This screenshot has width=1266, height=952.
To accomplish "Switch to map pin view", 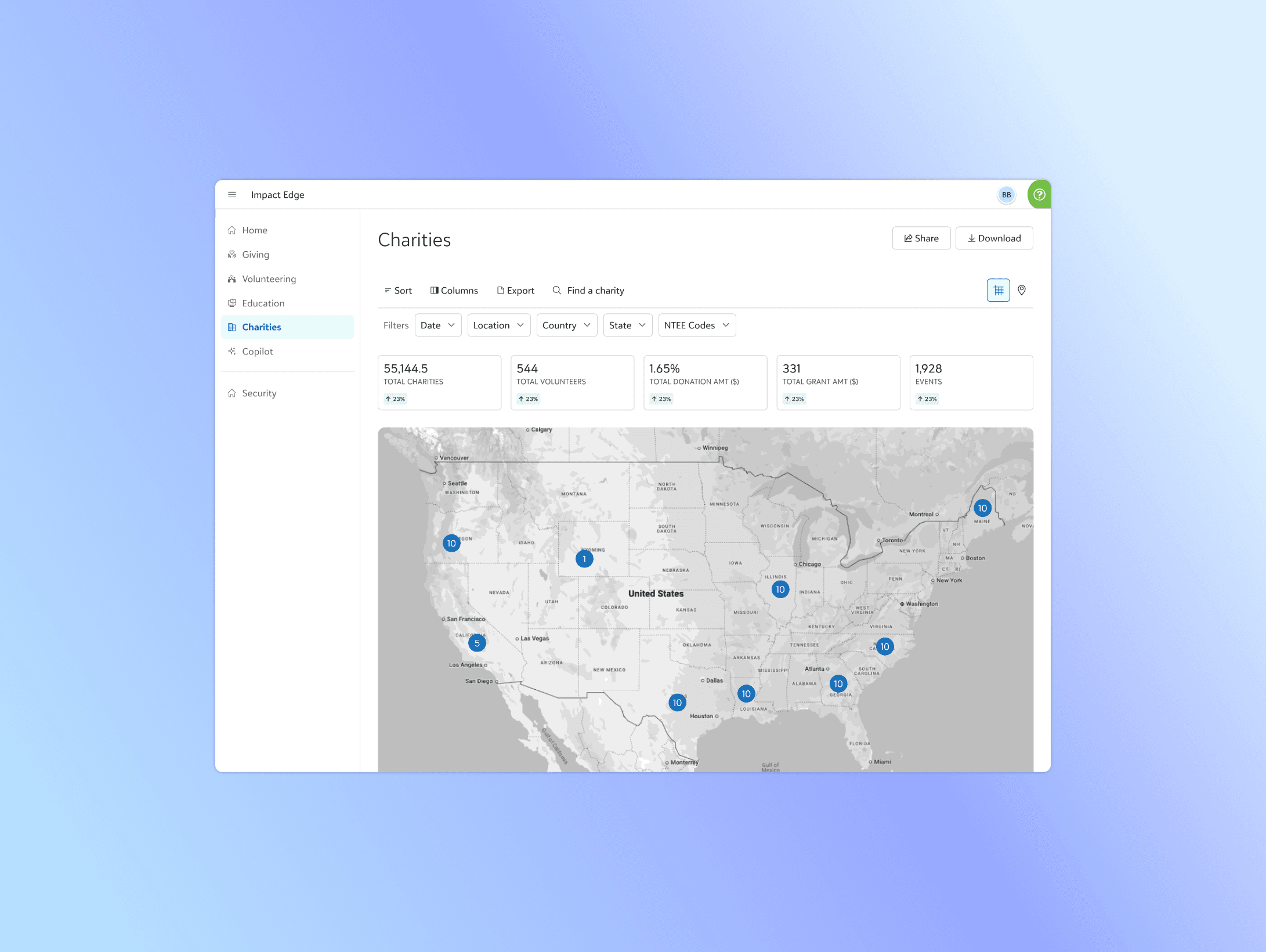I will tap(1022, 291).
